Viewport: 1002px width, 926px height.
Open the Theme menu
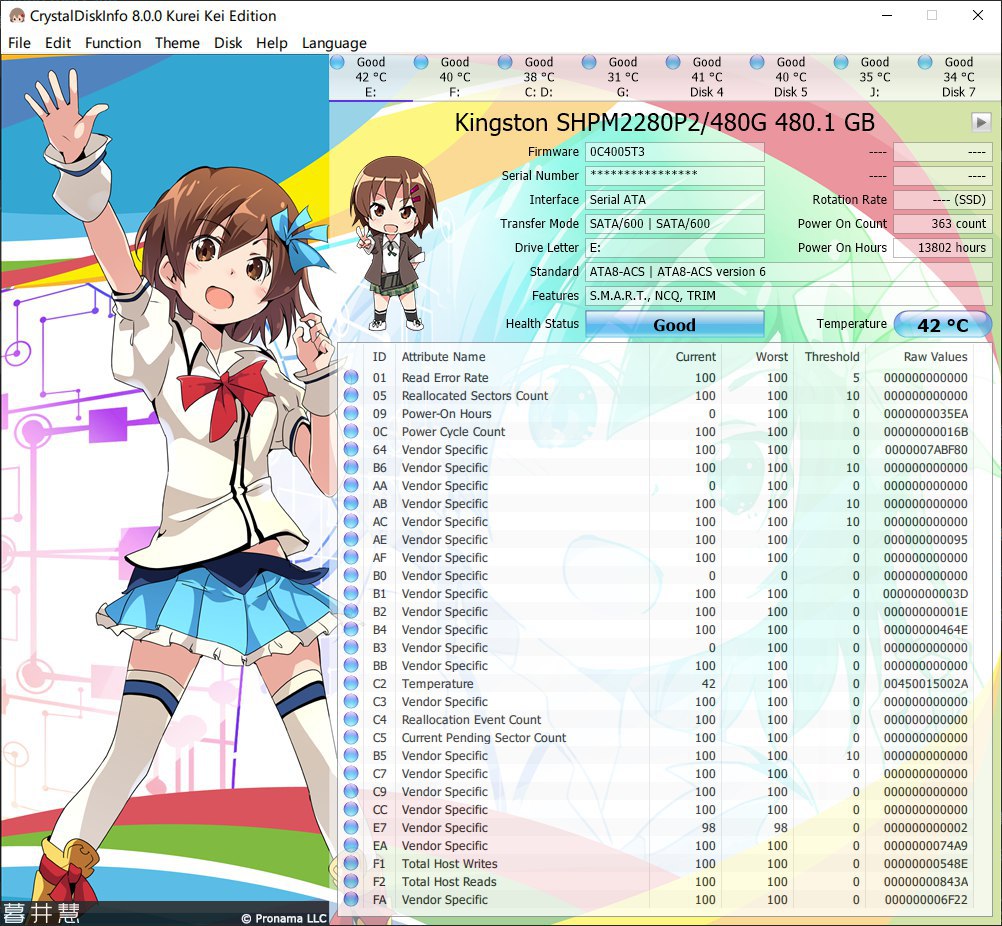pyautogui.click(x=177, y=43)
